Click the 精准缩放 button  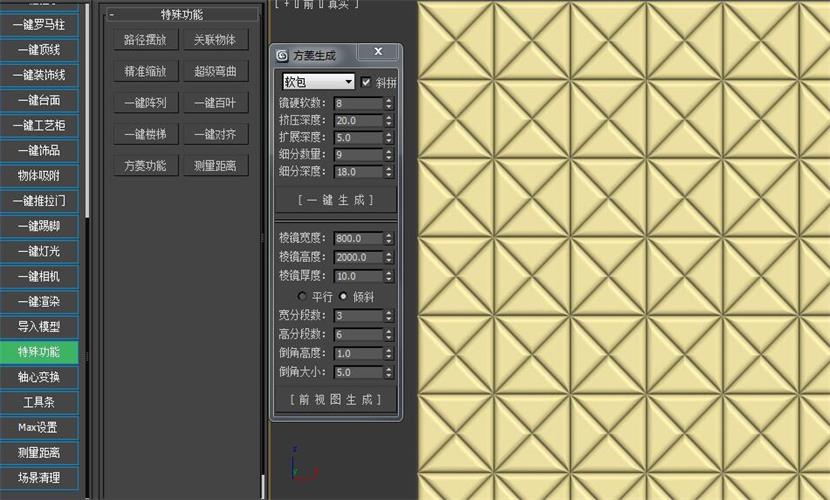pos(145,71)
